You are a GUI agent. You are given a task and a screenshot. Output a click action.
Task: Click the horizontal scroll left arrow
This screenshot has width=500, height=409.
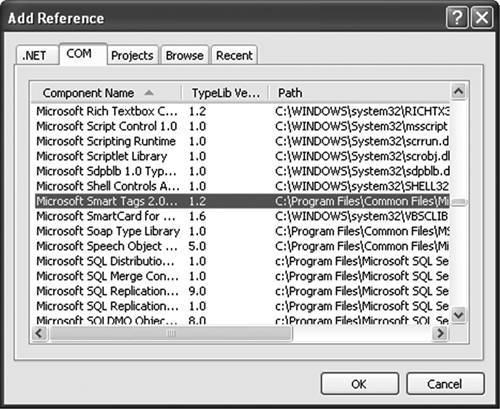[39, 333]
